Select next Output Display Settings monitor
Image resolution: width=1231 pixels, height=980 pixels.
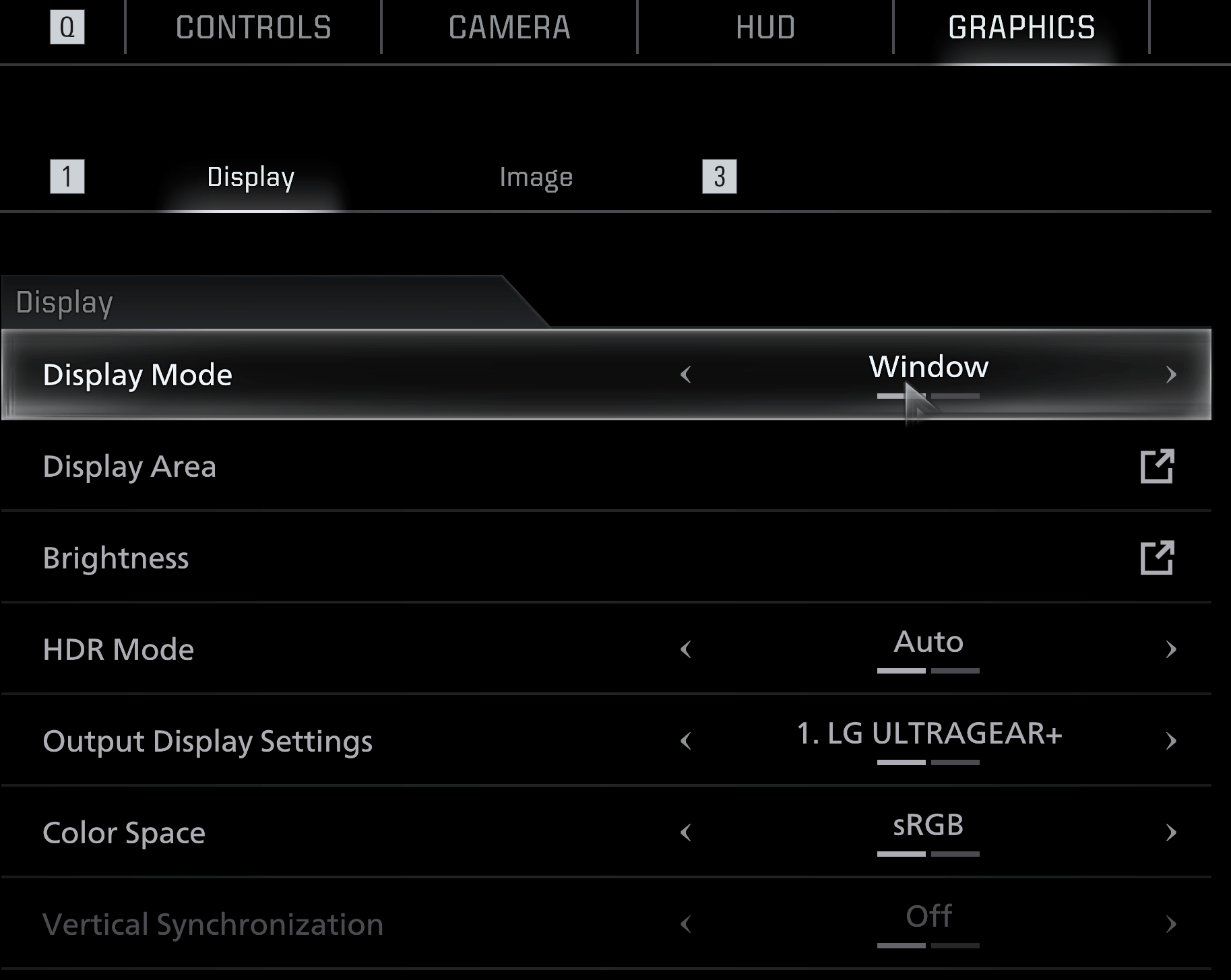[1170, 741]
